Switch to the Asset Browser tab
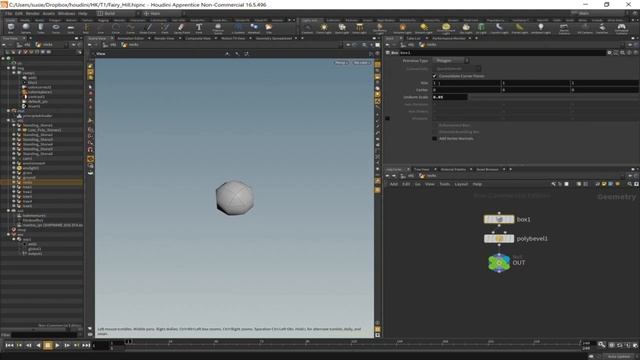The height and width of the screenshot is (360, 640). pos(487,169)
